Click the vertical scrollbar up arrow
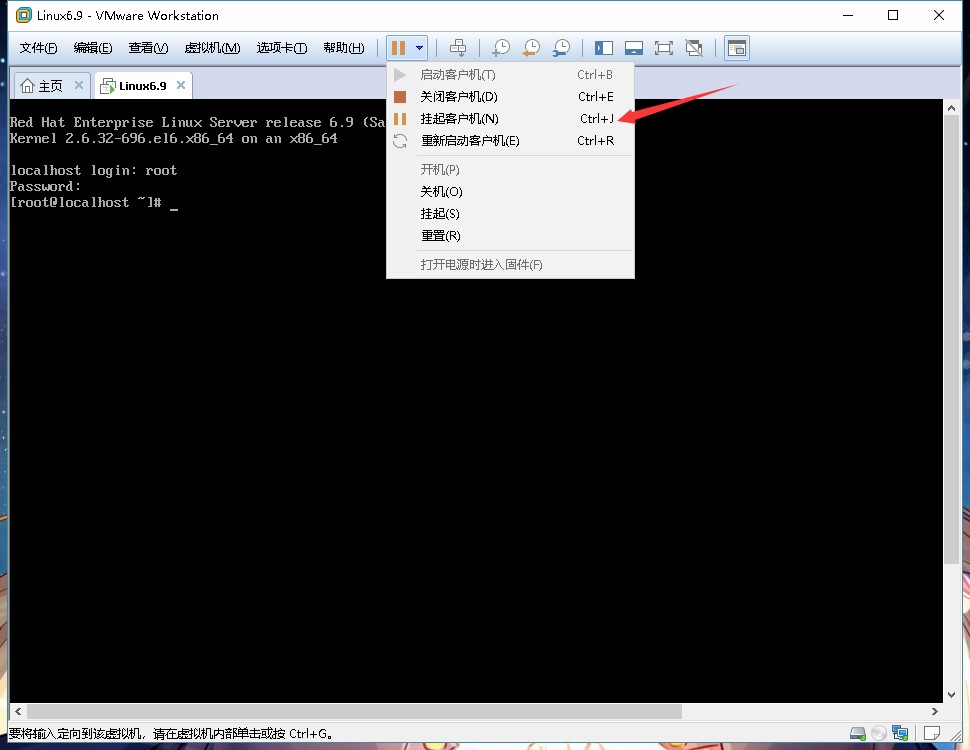 point(951,108)
